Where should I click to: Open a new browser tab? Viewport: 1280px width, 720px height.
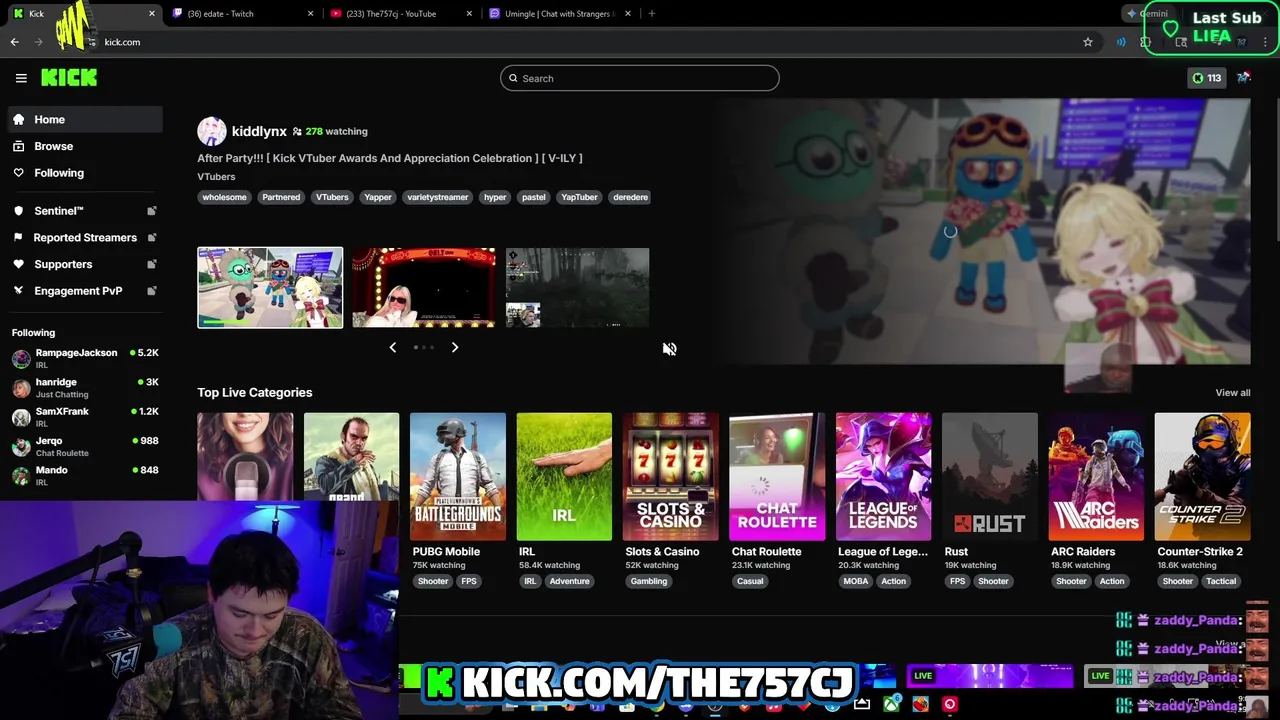tap(651, 14)
